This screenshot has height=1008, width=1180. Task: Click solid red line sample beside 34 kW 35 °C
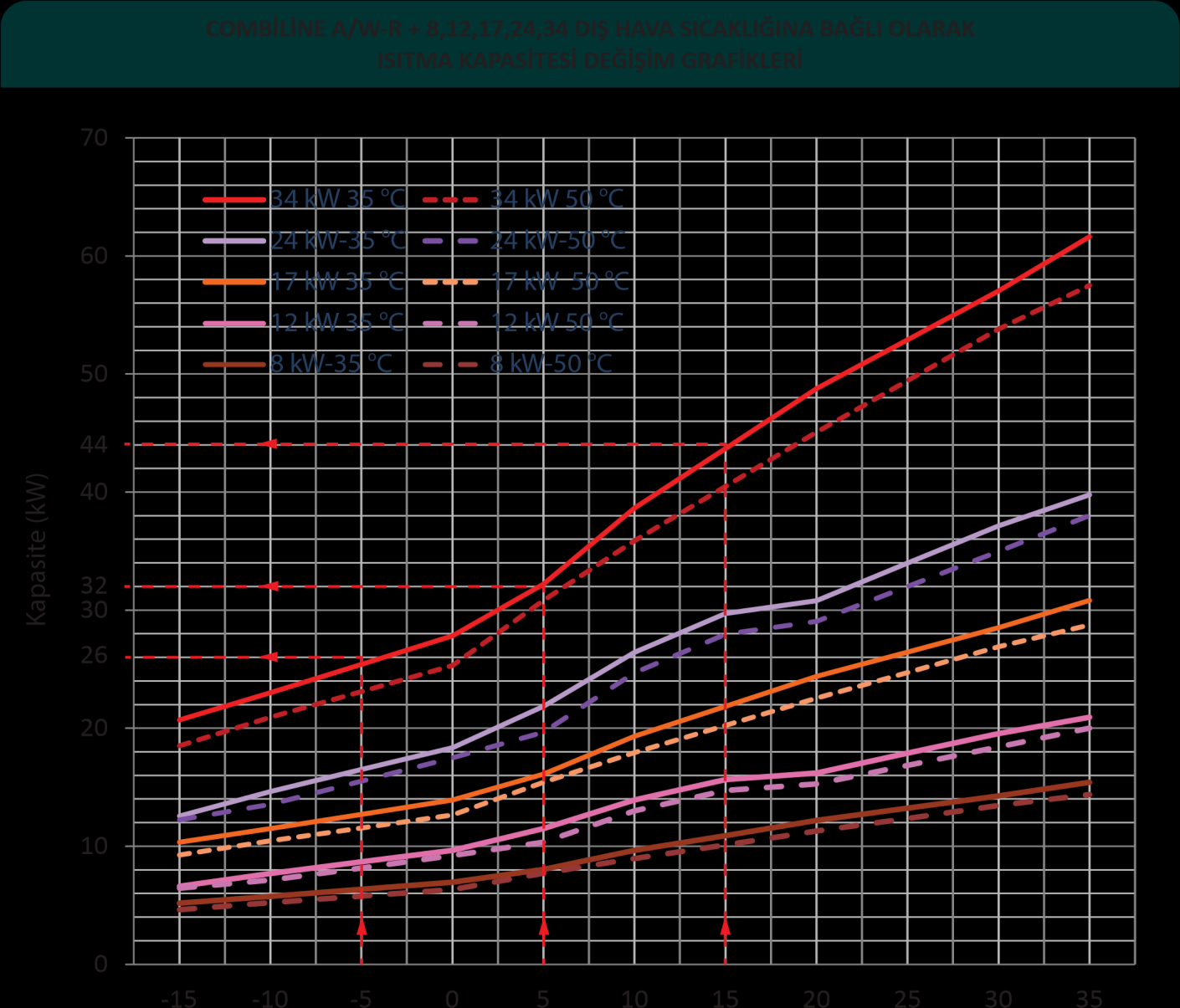(x=234, y=199)
